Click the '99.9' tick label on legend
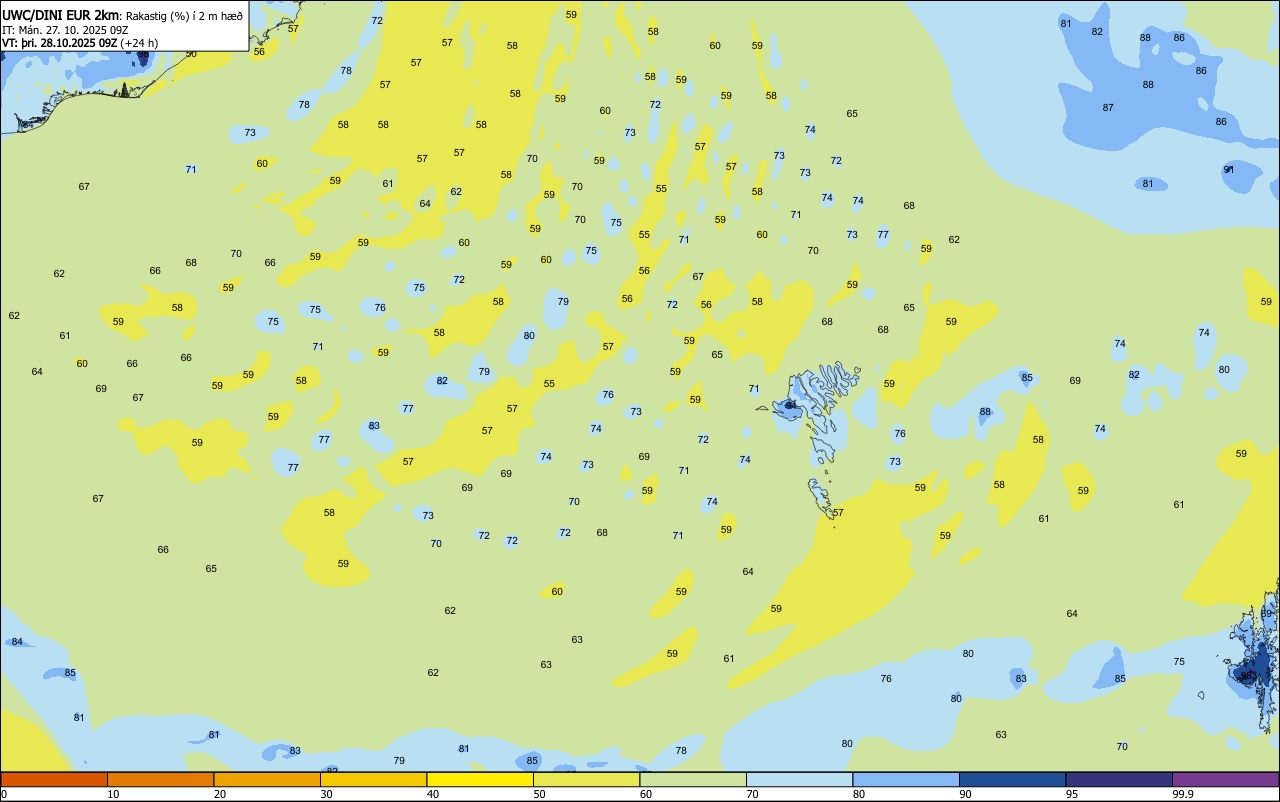1280x802 pixels. pyautogui.click(x=1183, y=794)
